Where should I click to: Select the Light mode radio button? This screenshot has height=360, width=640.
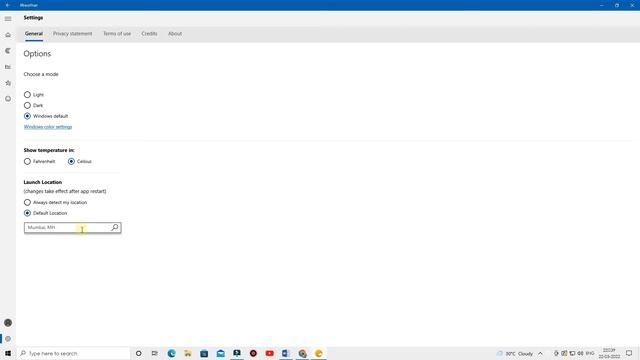27,95
